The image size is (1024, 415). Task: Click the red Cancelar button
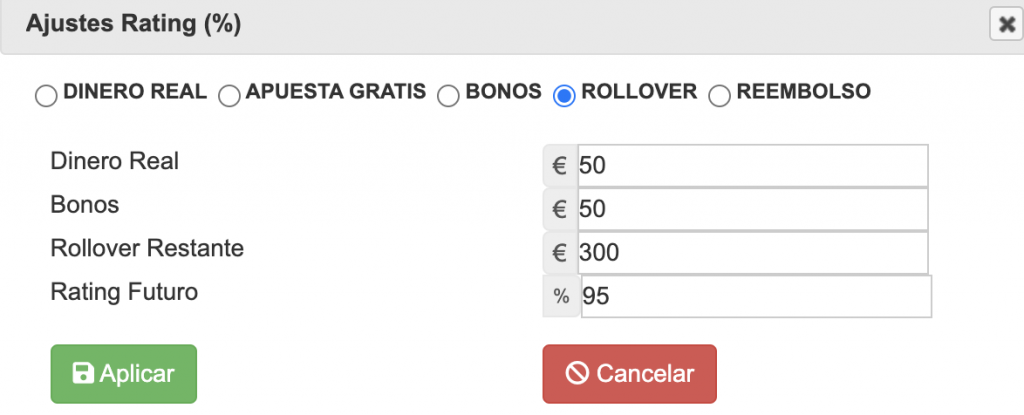[x=630, y=374]
